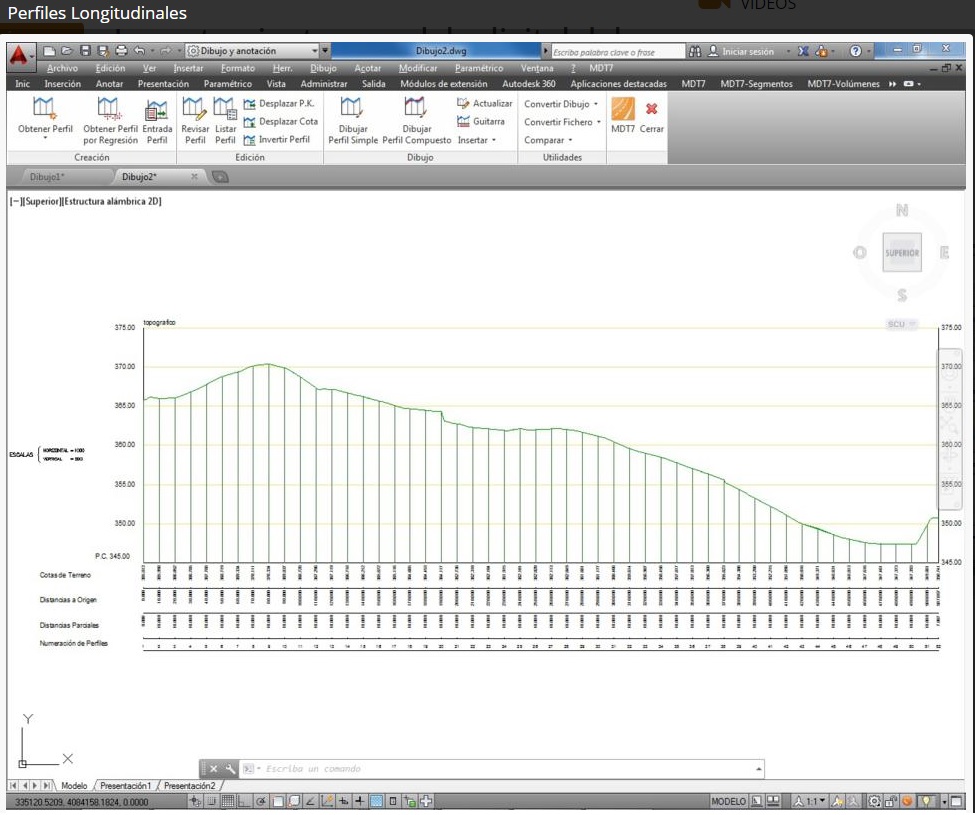Image resolution: width=975 pixels, height=815 pixels.
Task: Click Iniciar sesión to sign in
Action: coord(747,51)
